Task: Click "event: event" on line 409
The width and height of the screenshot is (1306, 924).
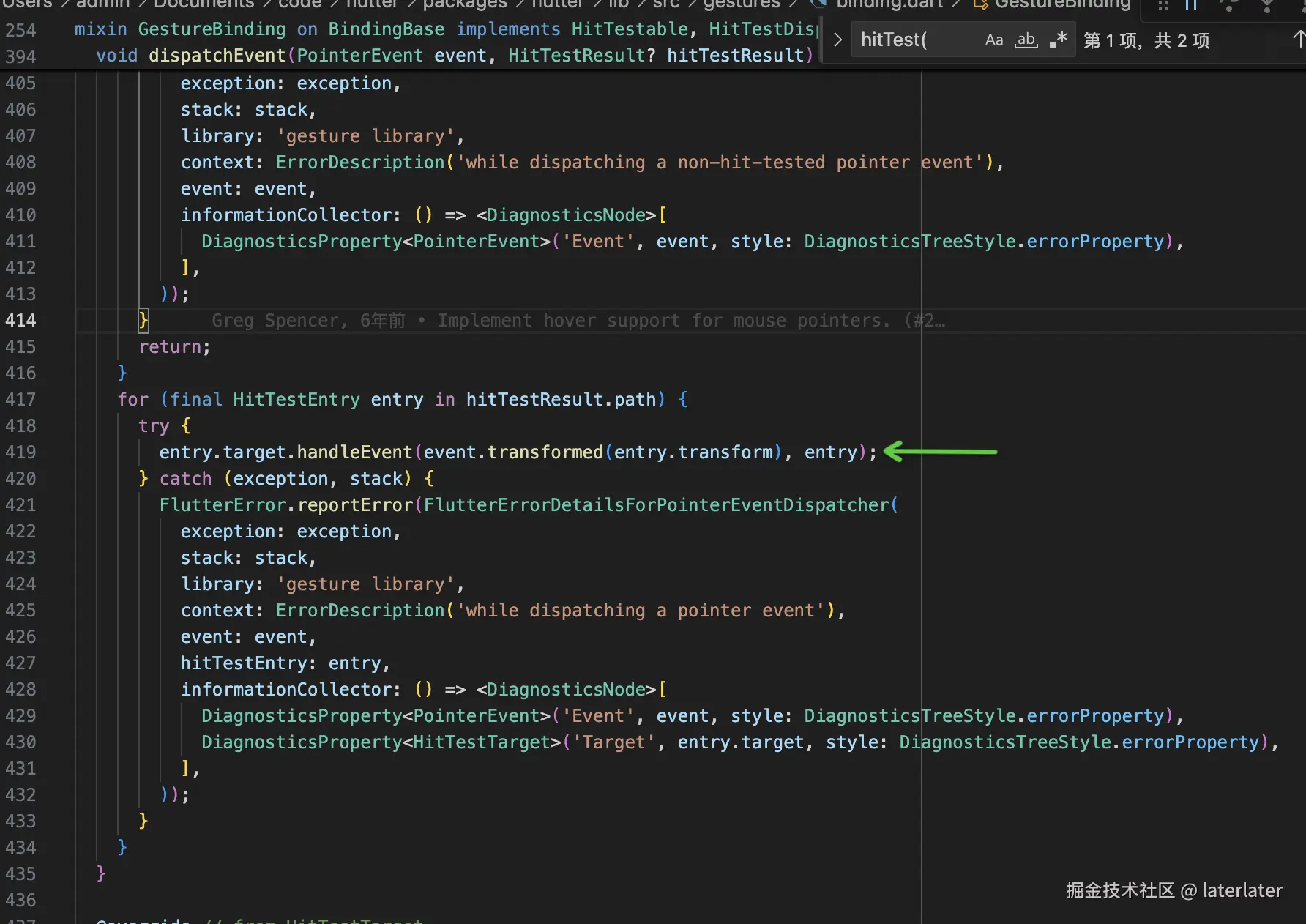Action: point(244,189)
